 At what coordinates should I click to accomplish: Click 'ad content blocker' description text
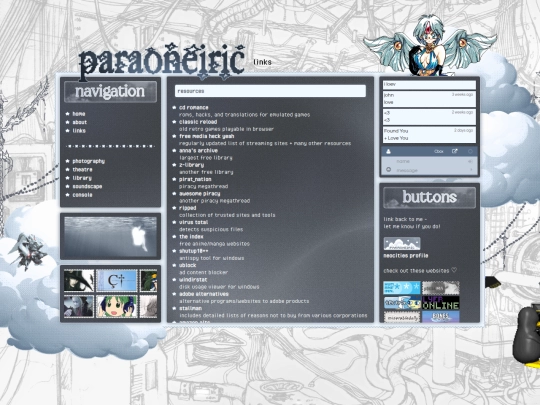(204, 272)
